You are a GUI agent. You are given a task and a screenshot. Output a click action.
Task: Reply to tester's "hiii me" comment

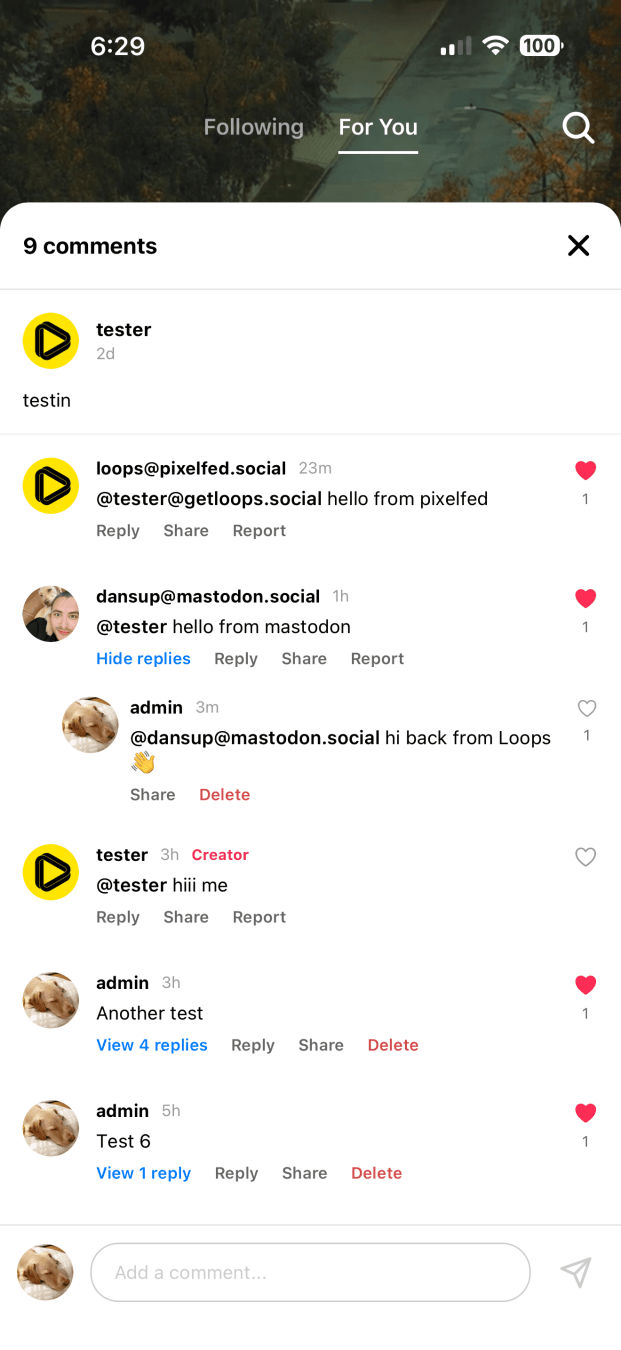117,917
